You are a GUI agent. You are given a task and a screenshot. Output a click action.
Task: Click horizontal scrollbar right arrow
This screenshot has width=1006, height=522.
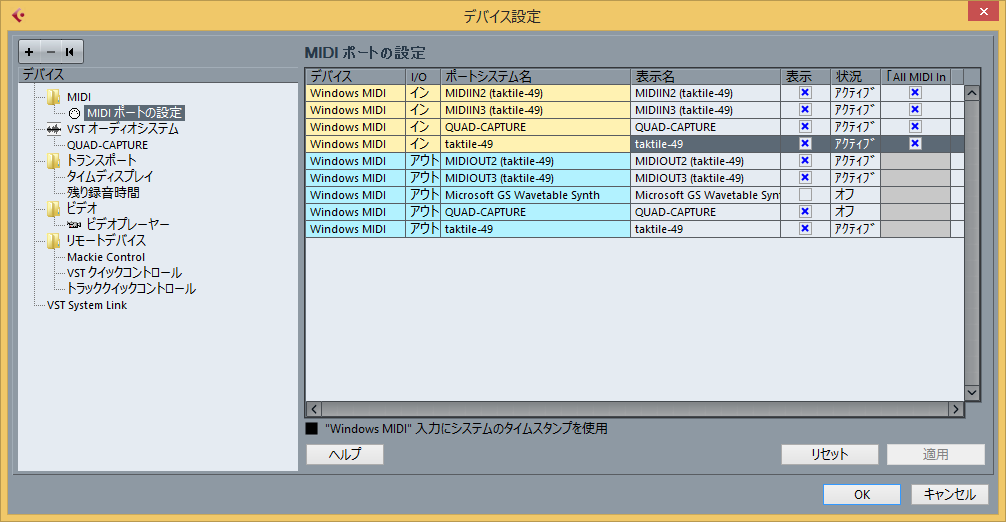click(956, 408)
